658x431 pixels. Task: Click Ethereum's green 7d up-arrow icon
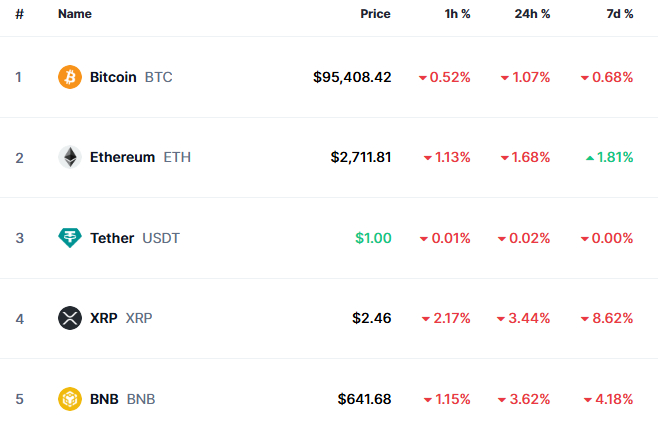click(590, 158)
